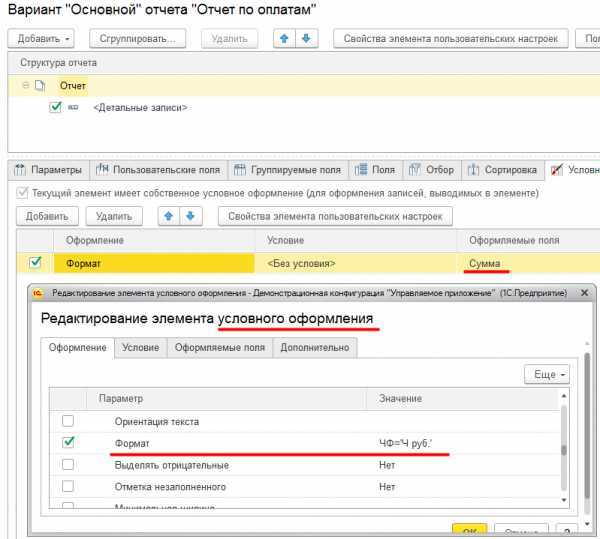
Task: Uncheck the Формат parameter checkbox in dialog
Action: 68,443
